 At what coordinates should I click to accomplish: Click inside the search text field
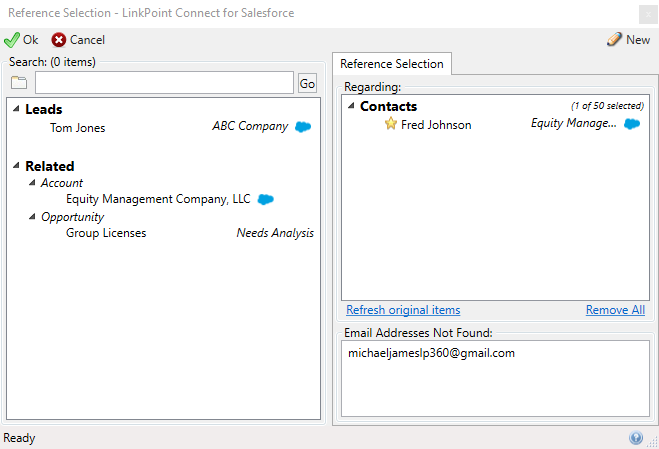click(164, 82)
